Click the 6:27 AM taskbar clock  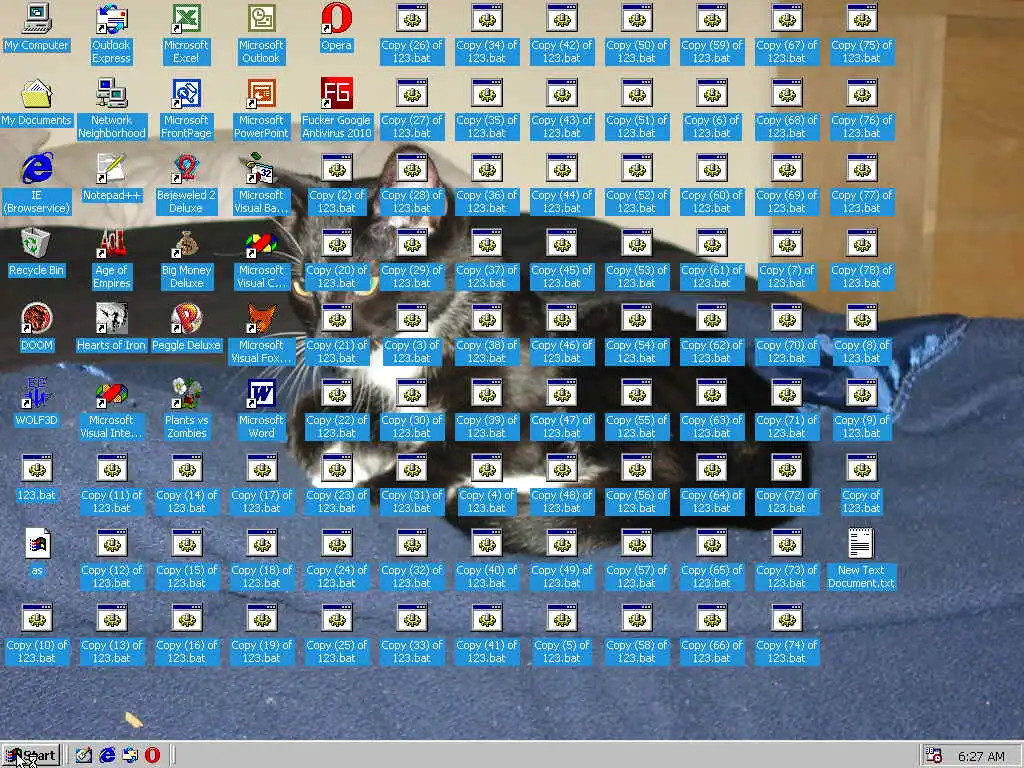(x=981, y=756)
